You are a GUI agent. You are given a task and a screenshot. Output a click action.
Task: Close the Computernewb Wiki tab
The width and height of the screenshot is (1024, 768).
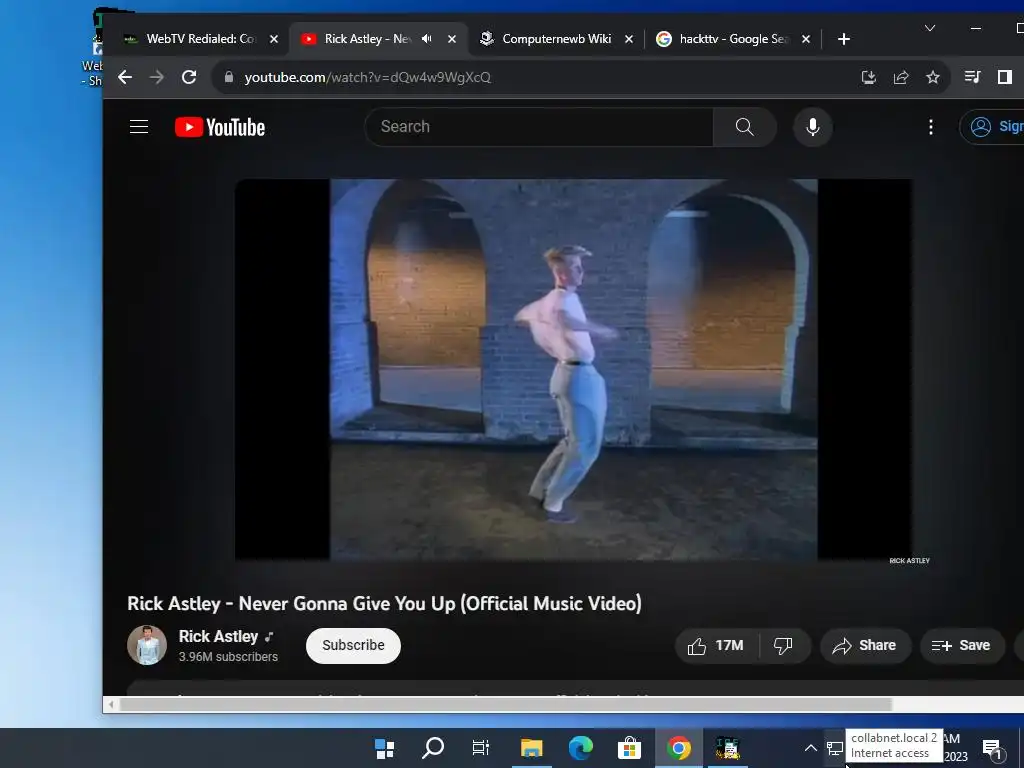(x=629, y=39)
